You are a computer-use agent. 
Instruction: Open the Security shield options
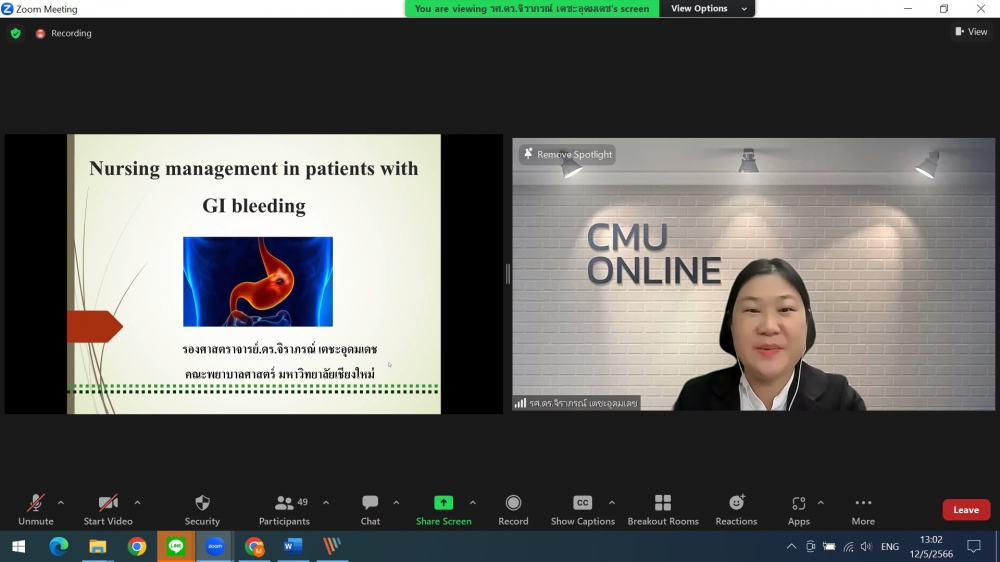click(202, 509)
